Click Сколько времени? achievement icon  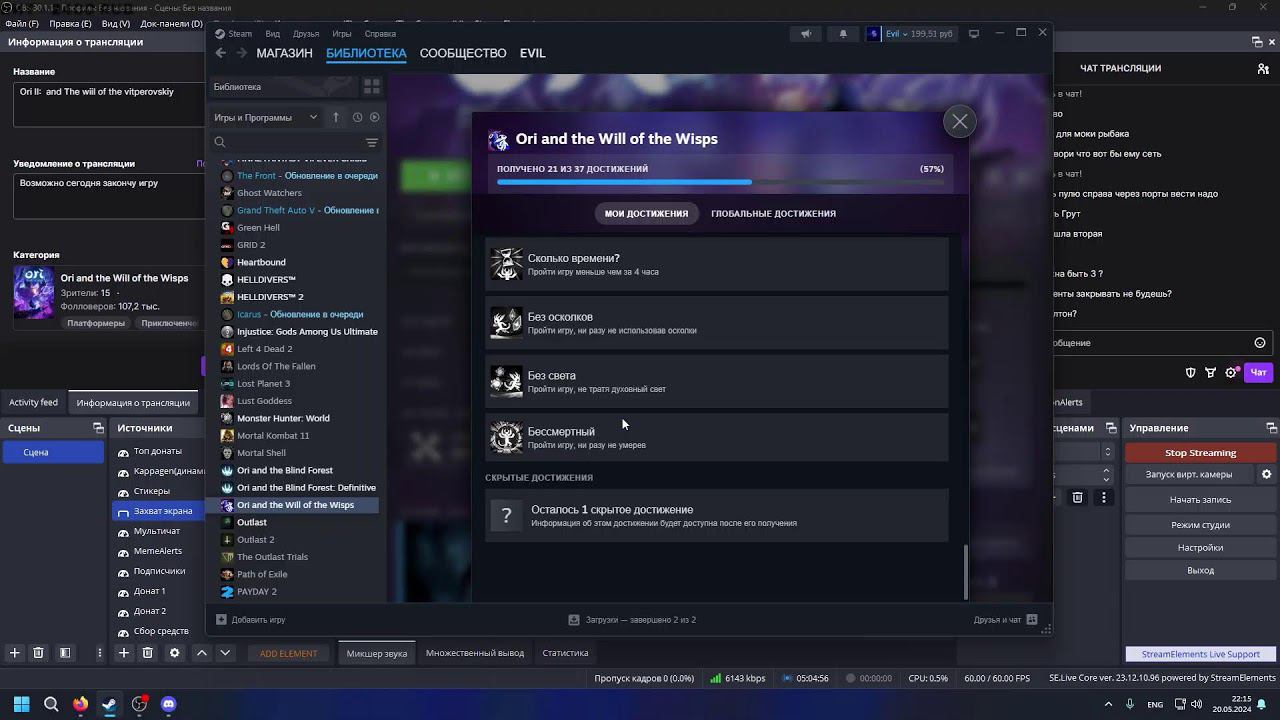pos(506,264)
